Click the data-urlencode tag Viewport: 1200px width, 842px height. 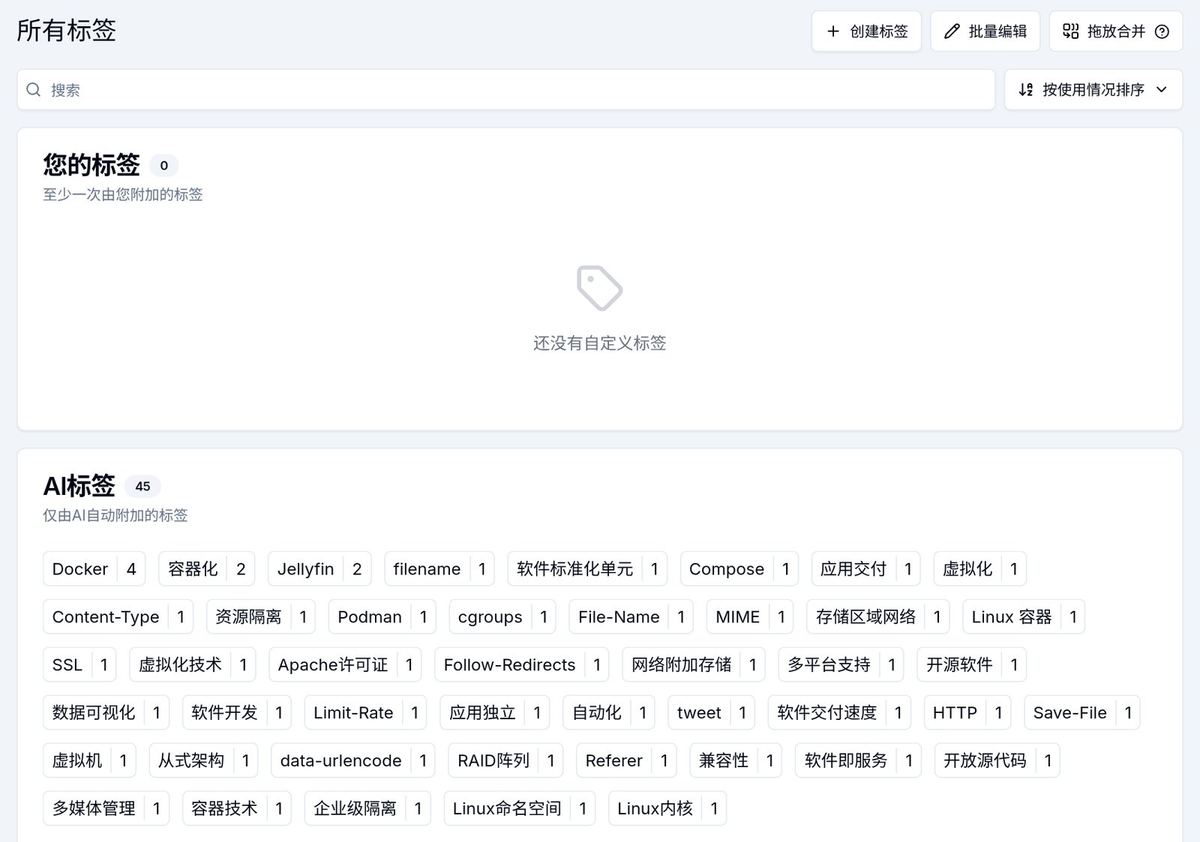click(354, 761)
